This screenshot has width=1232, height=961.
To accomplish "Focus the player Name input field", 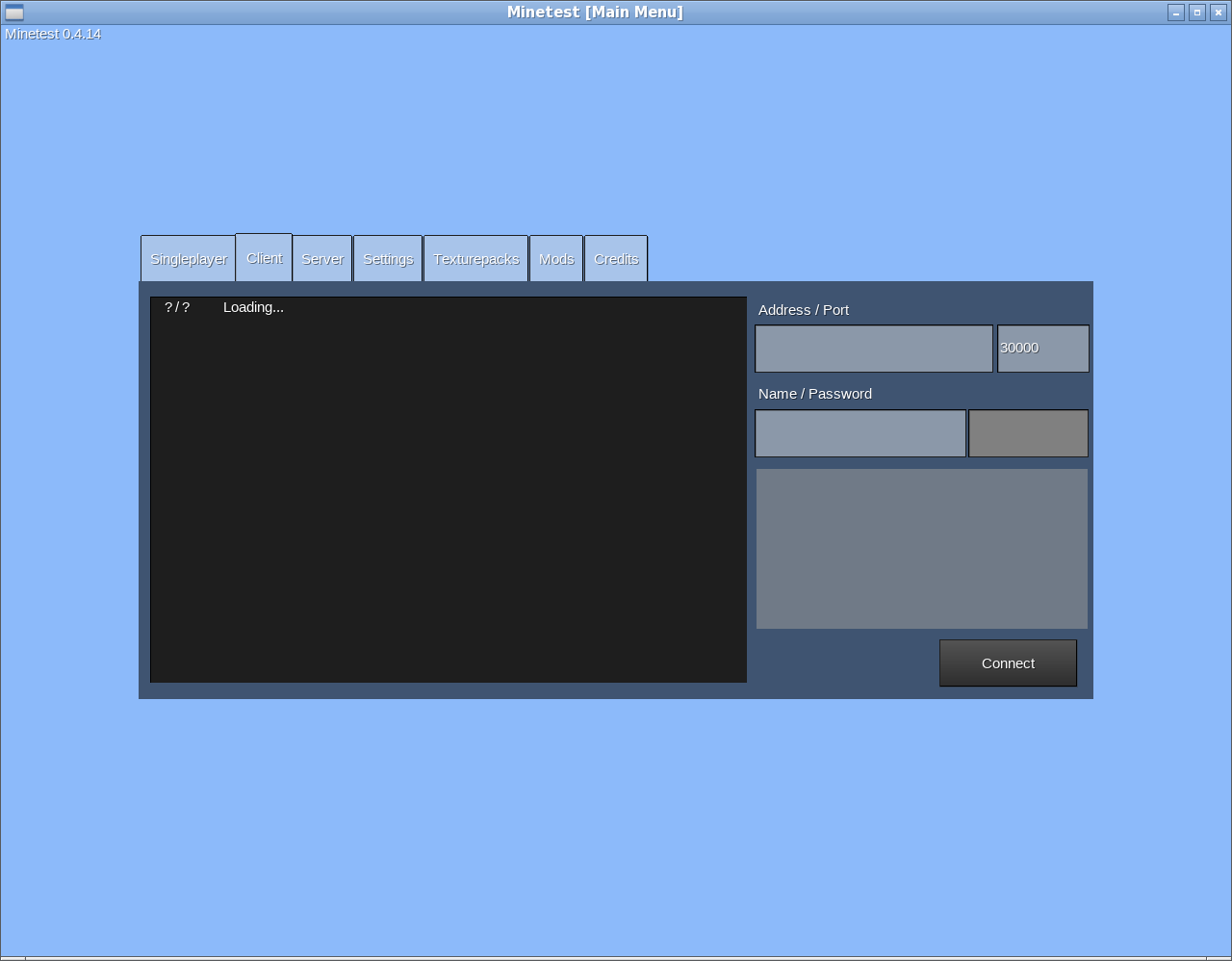I will point(860,433).
